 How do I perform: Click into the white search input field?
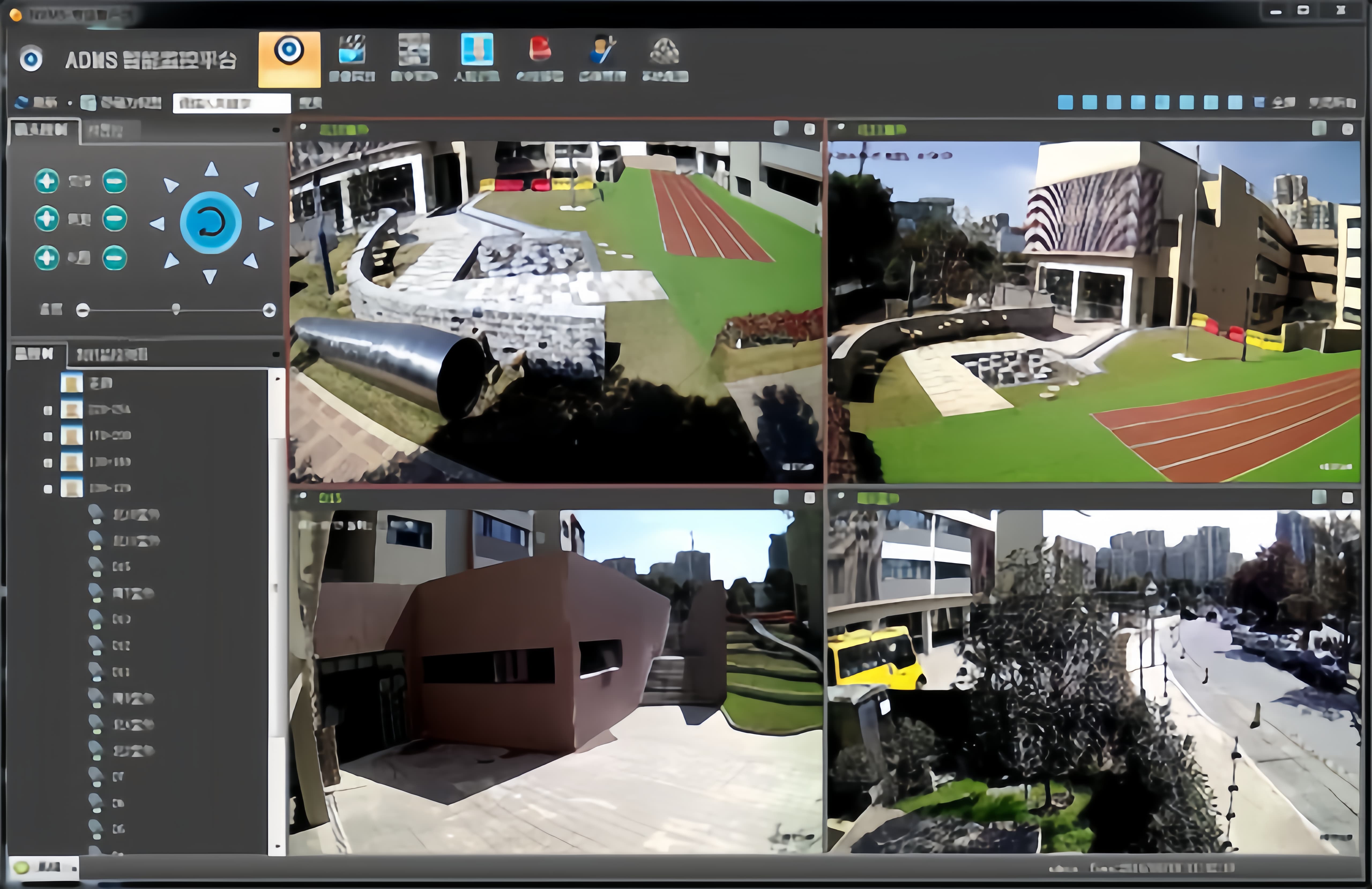click(x=231, y=103)
